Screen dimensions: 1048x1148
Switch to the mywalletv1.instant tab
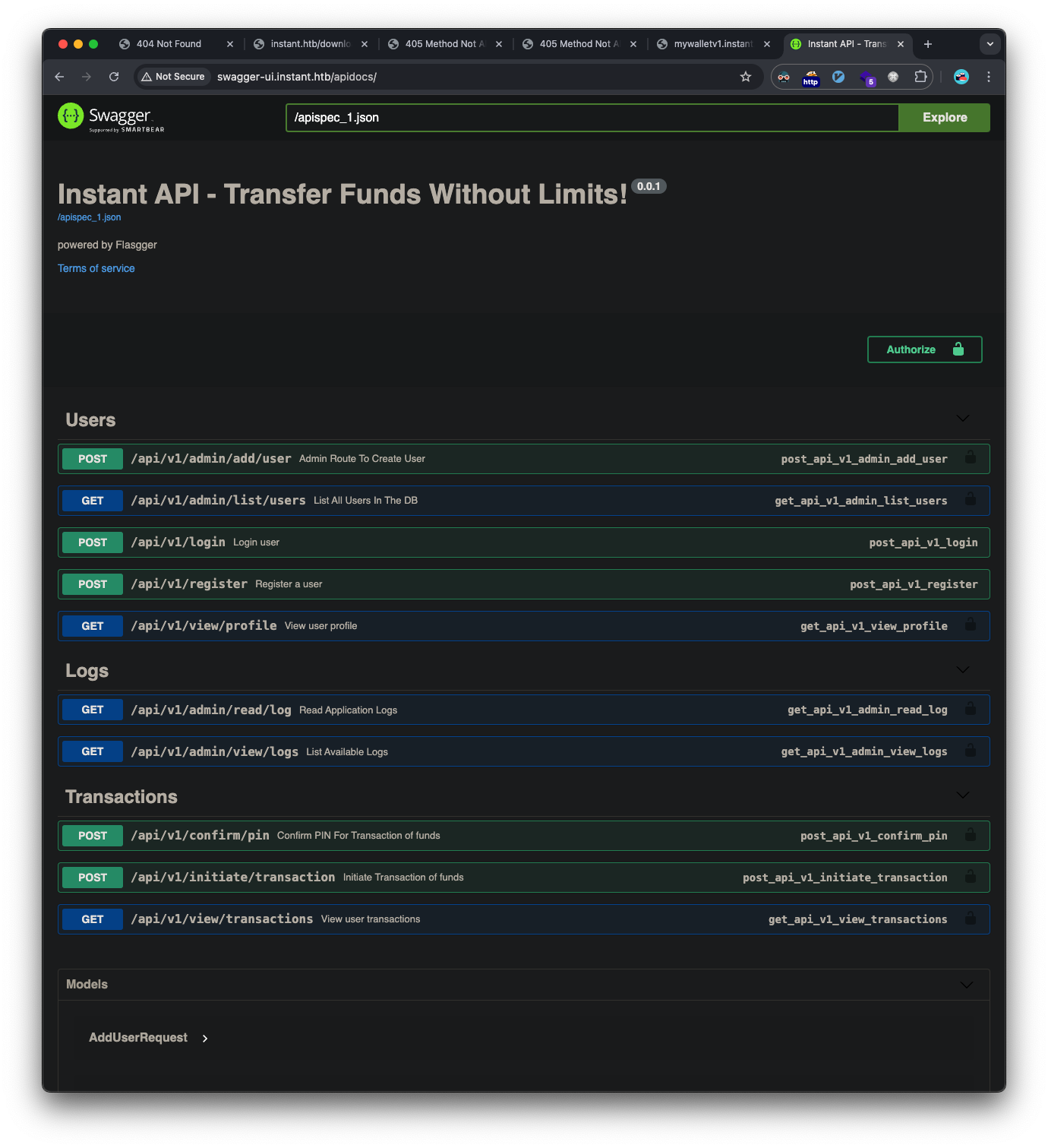pyautogui.click(x=712, y=44)
